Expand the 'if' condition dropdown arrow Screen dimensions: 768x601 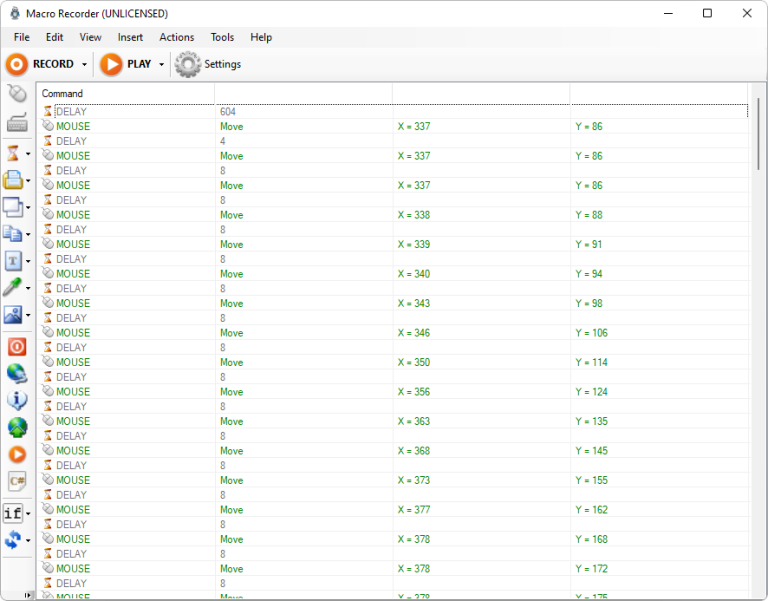point(28,514)
